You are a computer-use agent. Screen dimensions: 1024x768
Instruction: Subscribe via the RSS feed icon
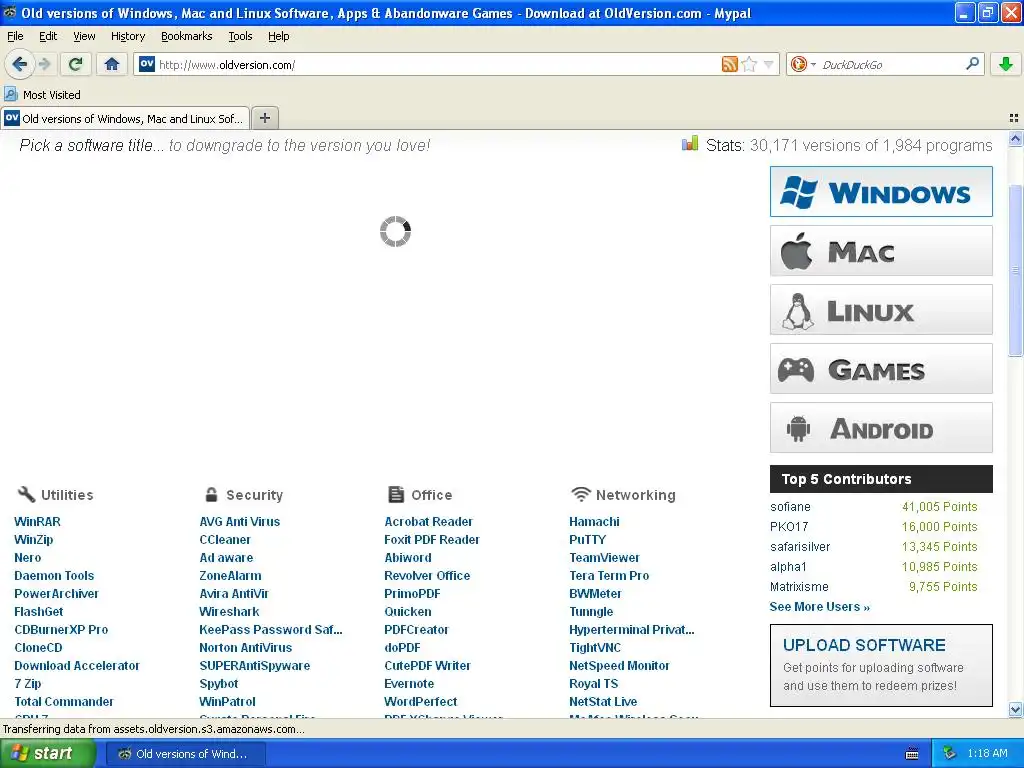click(x=729, y=64)
